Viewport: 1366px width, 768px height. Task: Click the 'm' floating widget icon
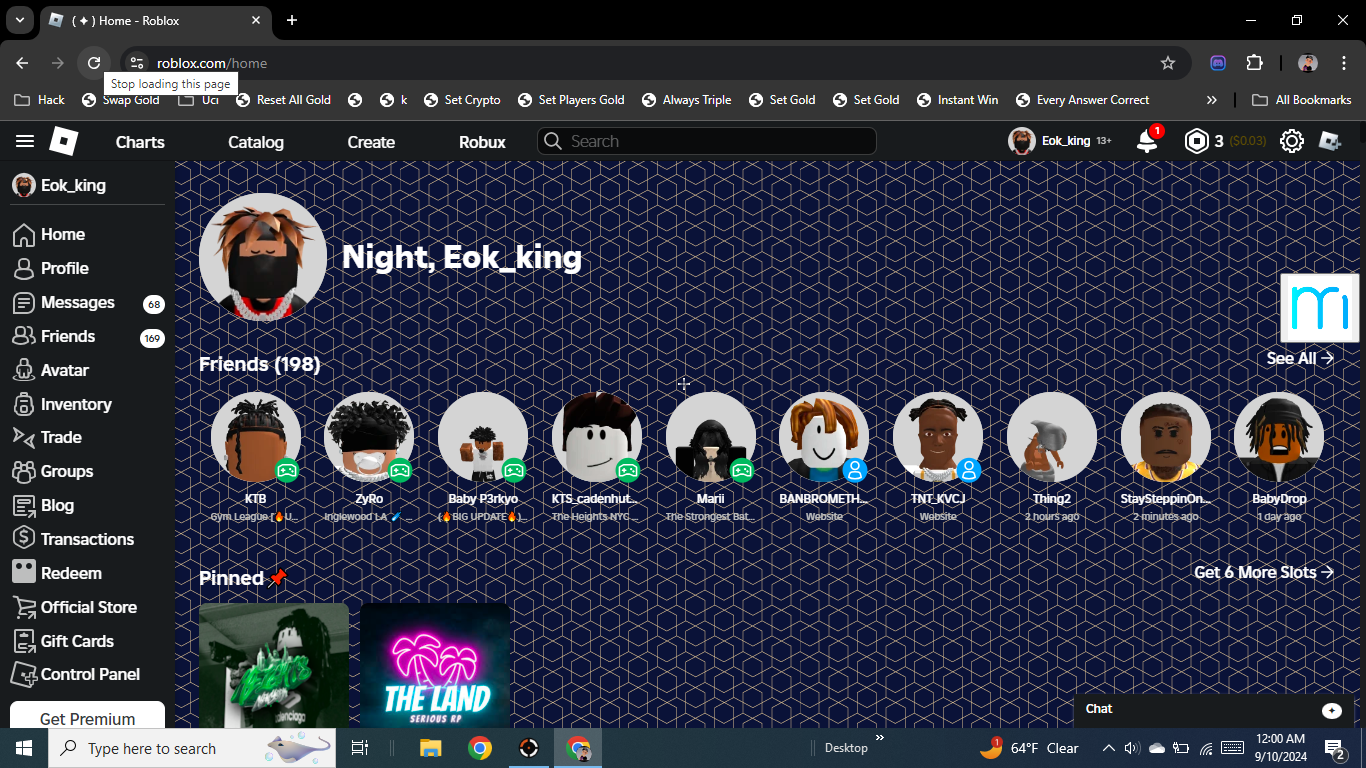pos(1320,308)
